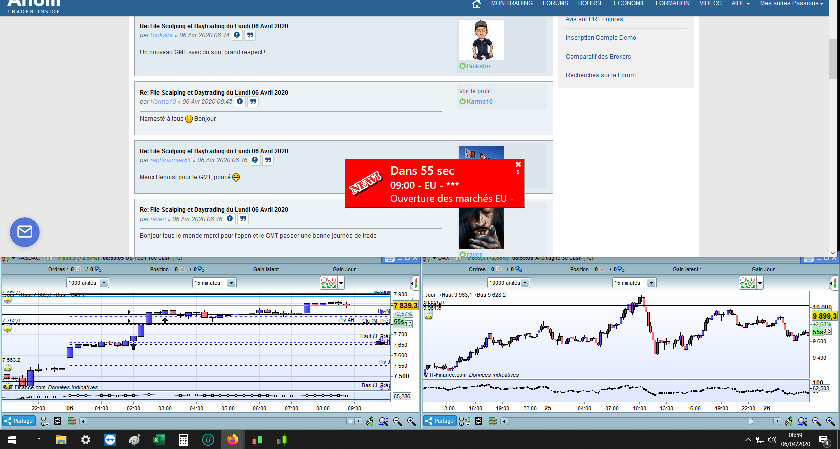
Task: Open the 'Redirection sur le Forum' link
Action: point(601,75)
